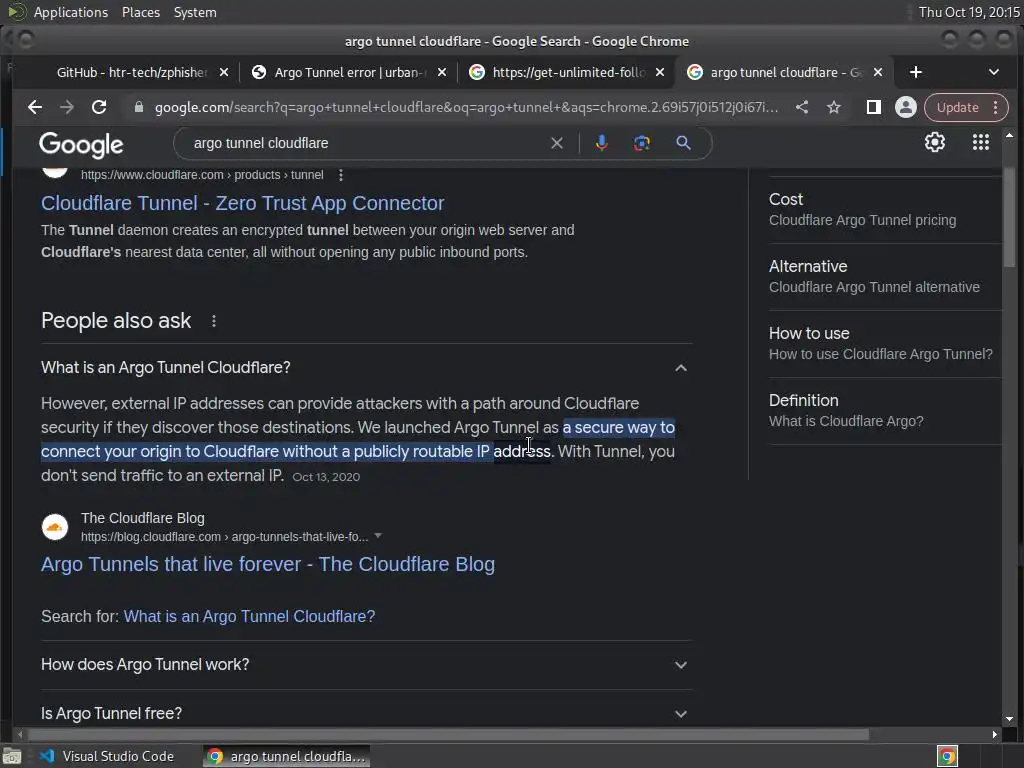This screenshot has height=768, width=1024.
Task: Open Chrome's three-dot menu beside Update
Action: 995,107
